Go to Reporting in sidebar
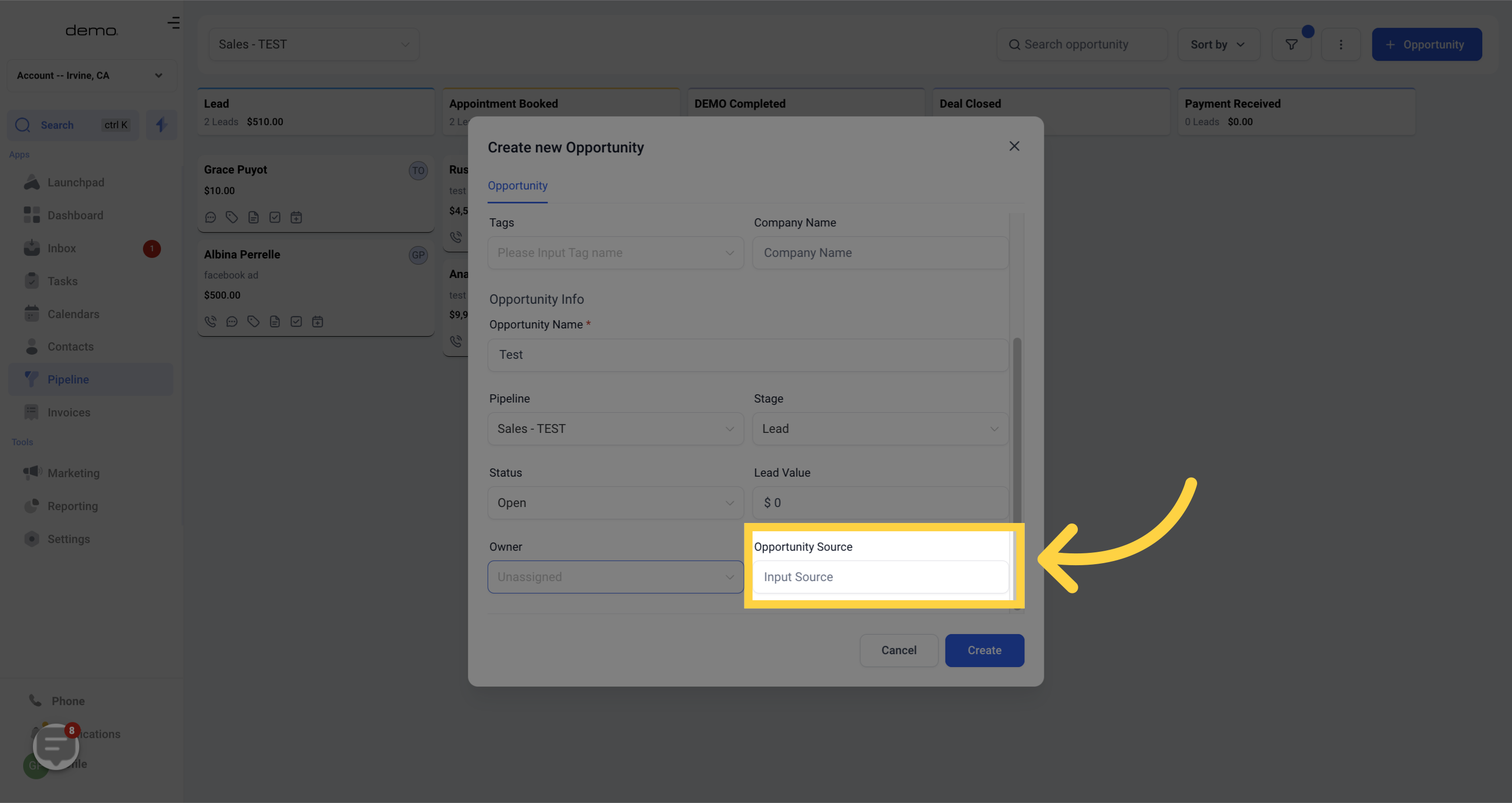 (x=72, y=506)
